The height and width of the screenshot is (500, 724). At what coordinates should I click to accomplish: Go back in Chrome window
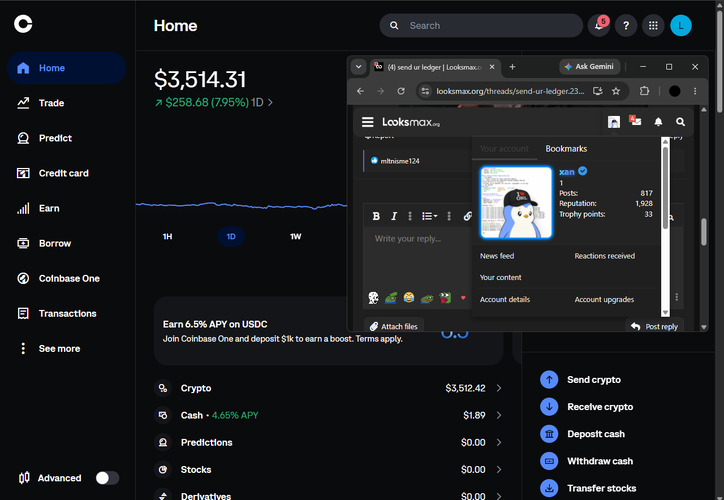click(360, 91)
